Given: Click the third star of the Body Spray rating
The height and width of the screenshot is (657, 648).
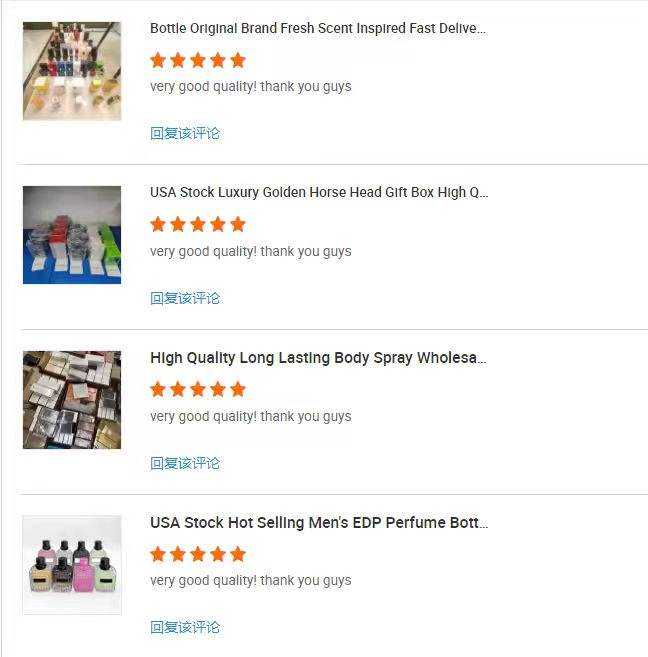Looking at the screenshot, I should 198,389.
